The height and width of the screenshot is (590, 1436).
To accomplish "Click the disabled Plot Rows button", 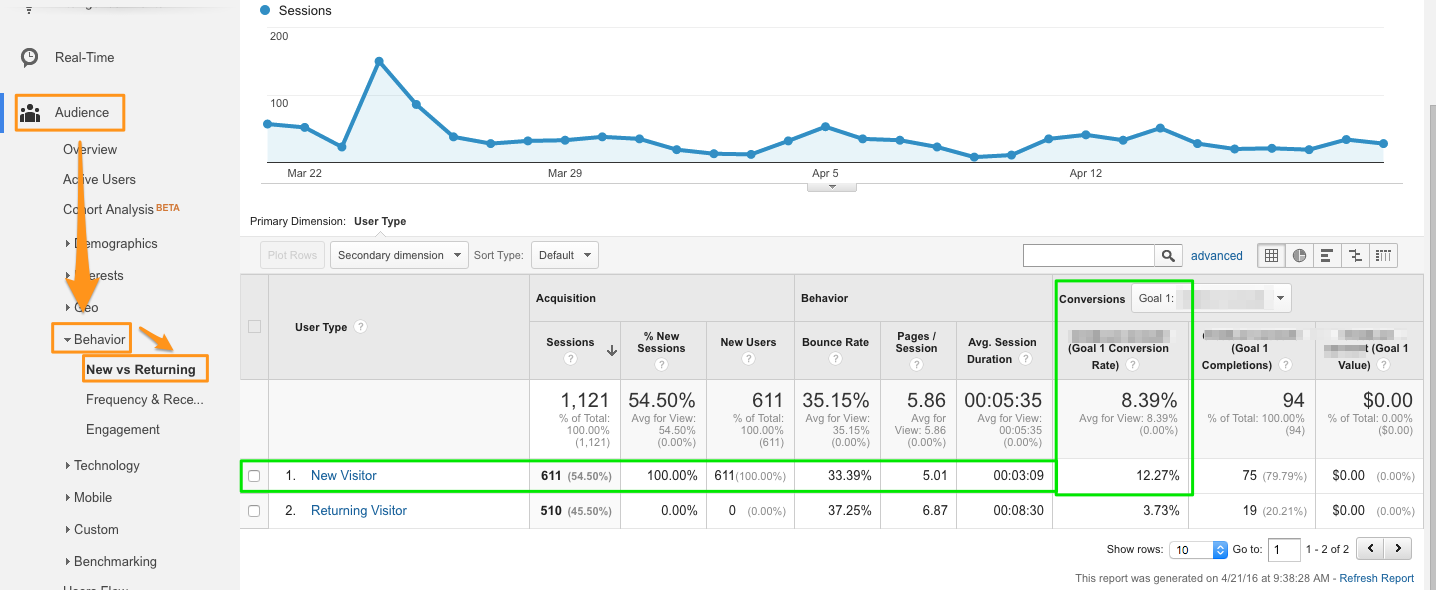I will pos(292,255).
